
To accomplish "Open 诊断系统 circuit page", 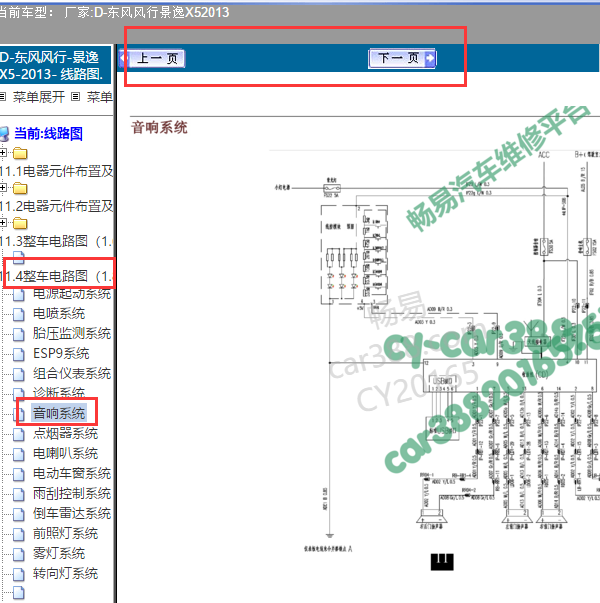I will click(59, 393).
